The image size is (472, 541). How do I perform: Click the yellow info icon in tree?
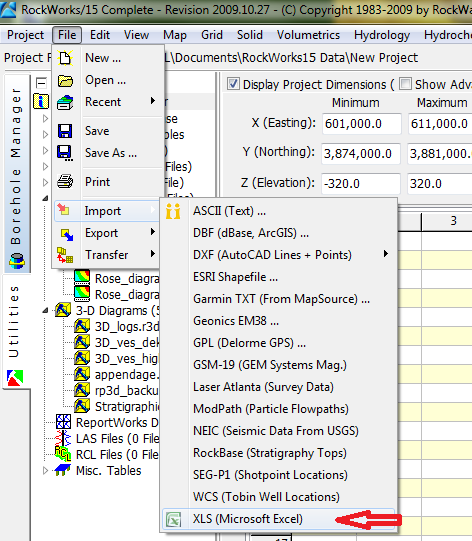41,101
